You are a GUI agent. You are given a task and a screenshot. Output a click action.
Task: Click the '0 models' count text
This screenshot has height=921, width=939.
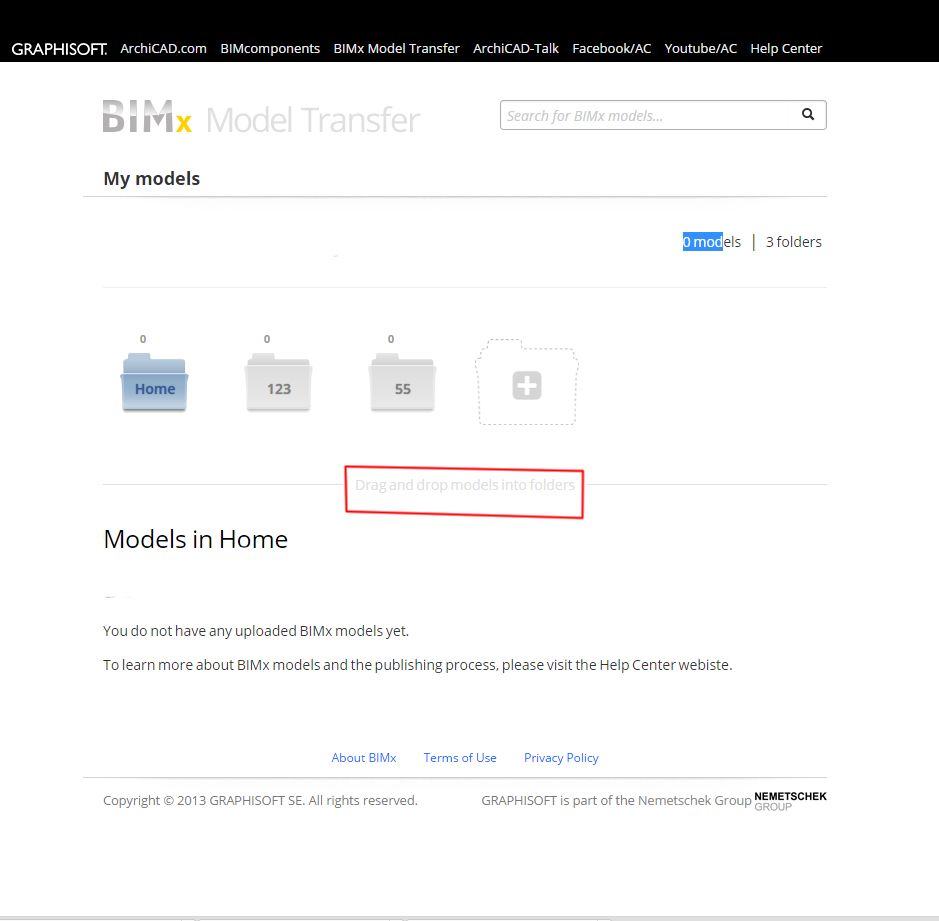click(x=711, y=242)
